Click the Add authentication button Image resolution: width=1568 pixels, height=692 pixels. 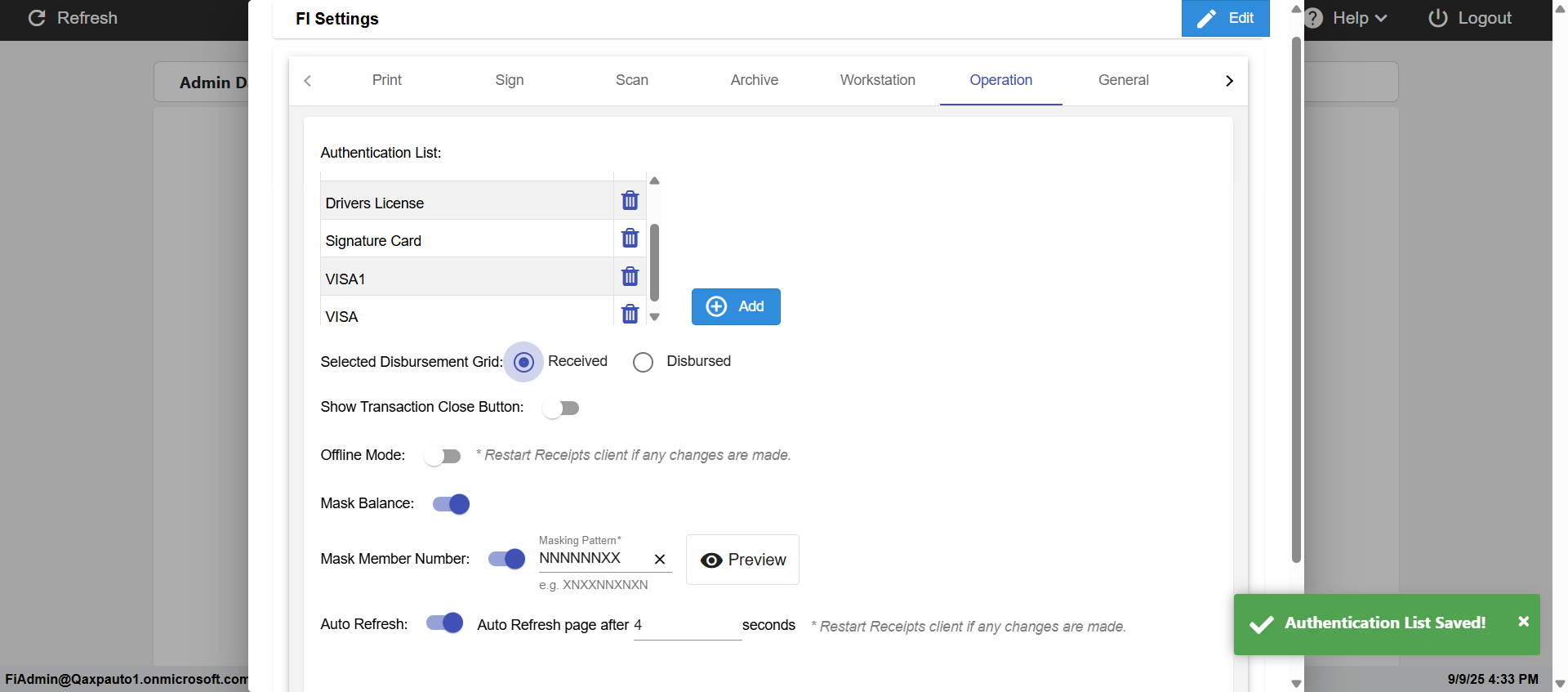735,306
